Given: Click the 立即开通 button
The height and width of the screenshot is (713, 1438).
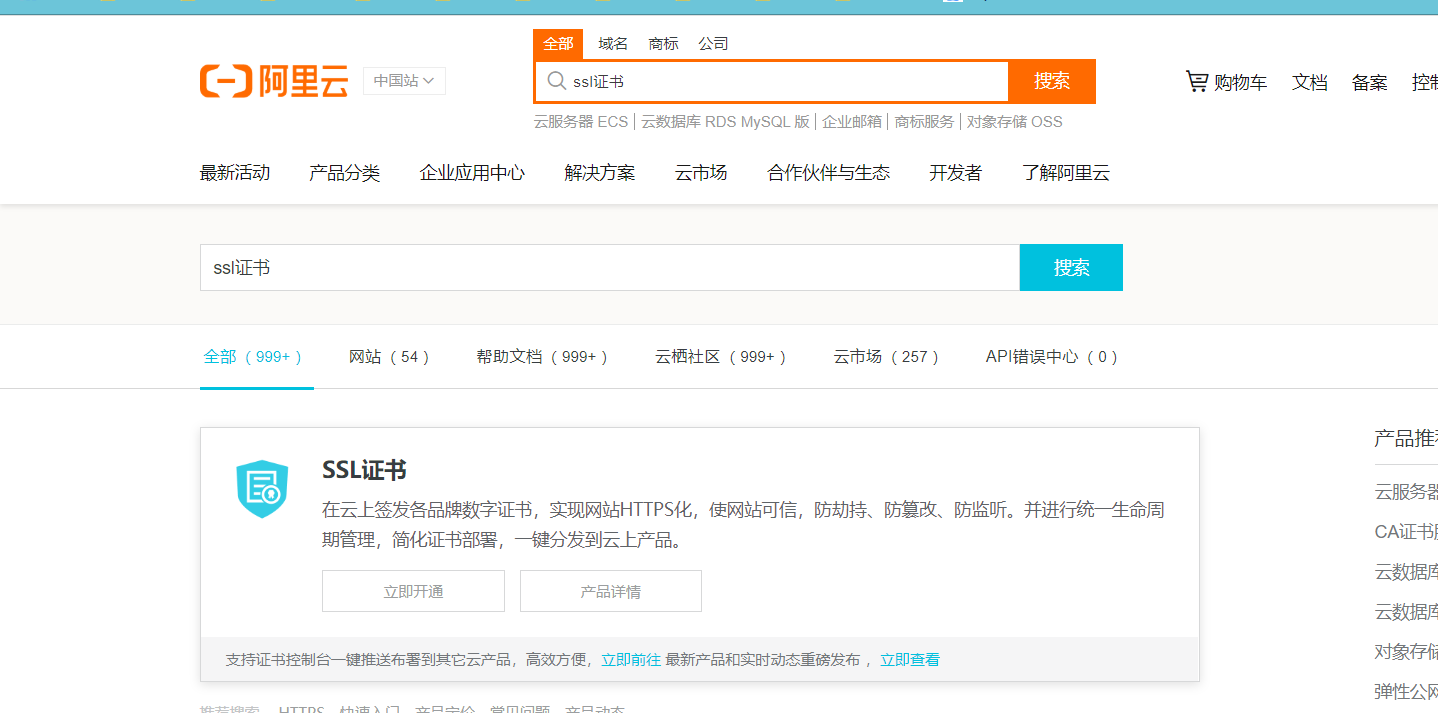Looking at the screenshot, I should (x=413, y=591).
